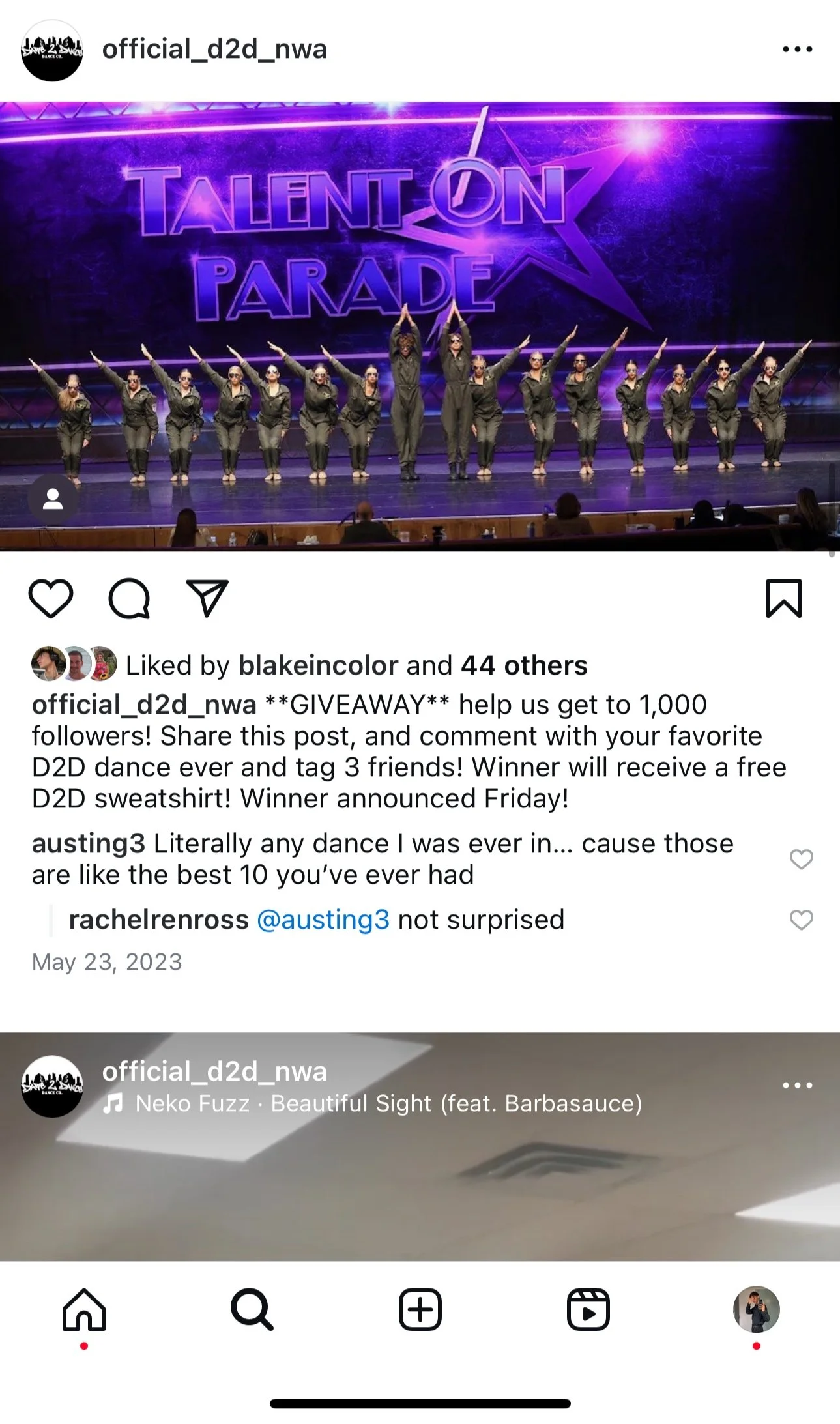840x1424 pixels.
Task: Like austing3's comment
Action: [x=801, y=860]
